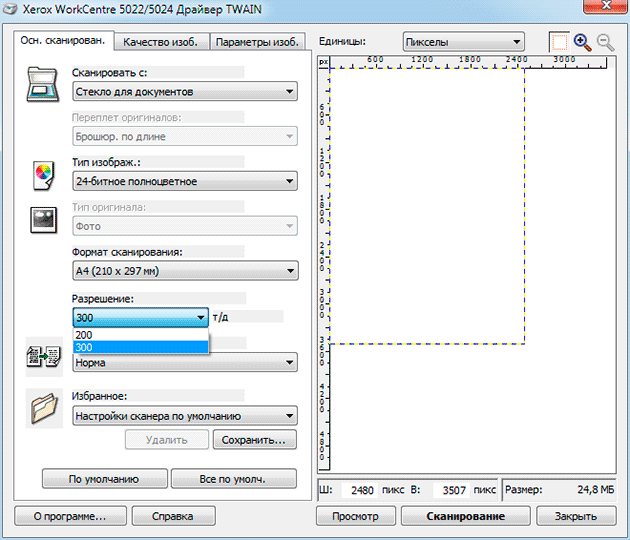Viewport: 630px width, 540px height.
Task: Select the scan area selection tool
Action: tap(559, 42)
